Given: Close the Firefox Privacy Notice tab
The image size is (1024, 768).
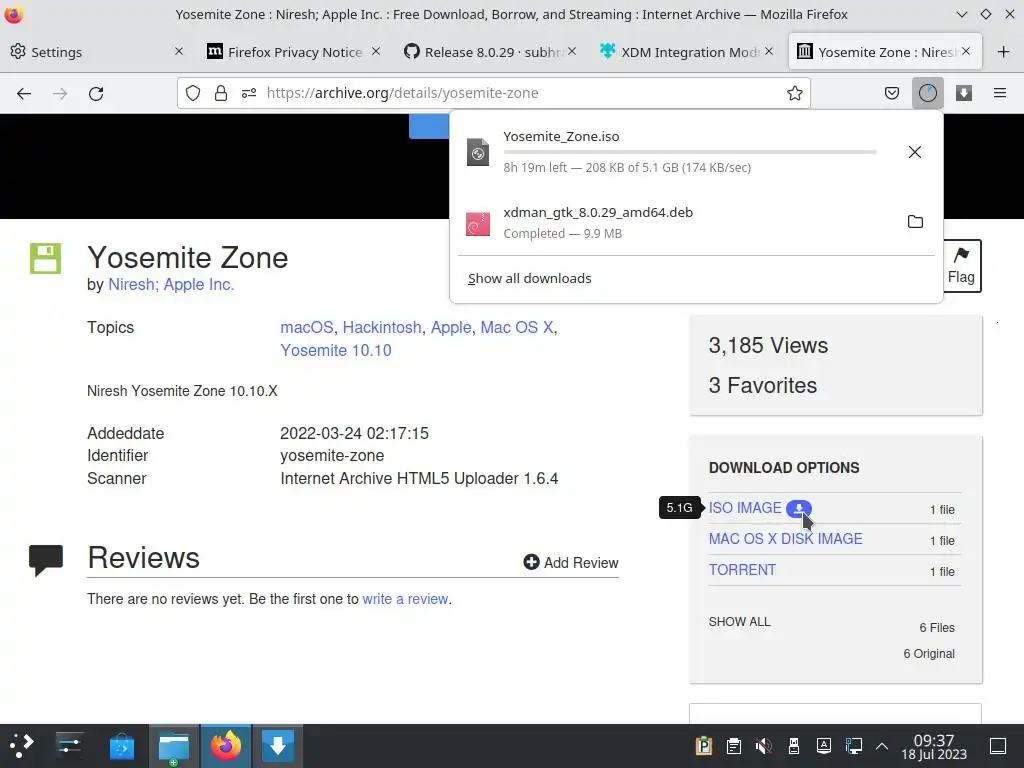Looking at the screenshot, I should [376, 51].
